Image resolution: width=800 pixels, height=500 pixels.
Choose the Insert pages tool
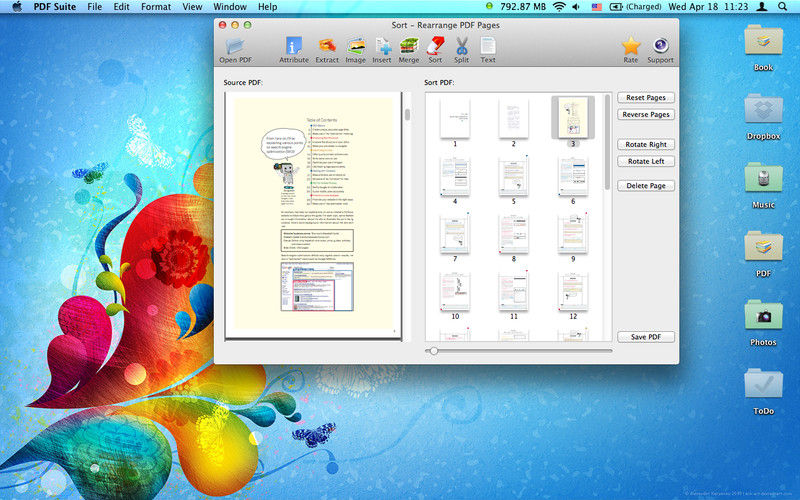(x=382, y=50)
